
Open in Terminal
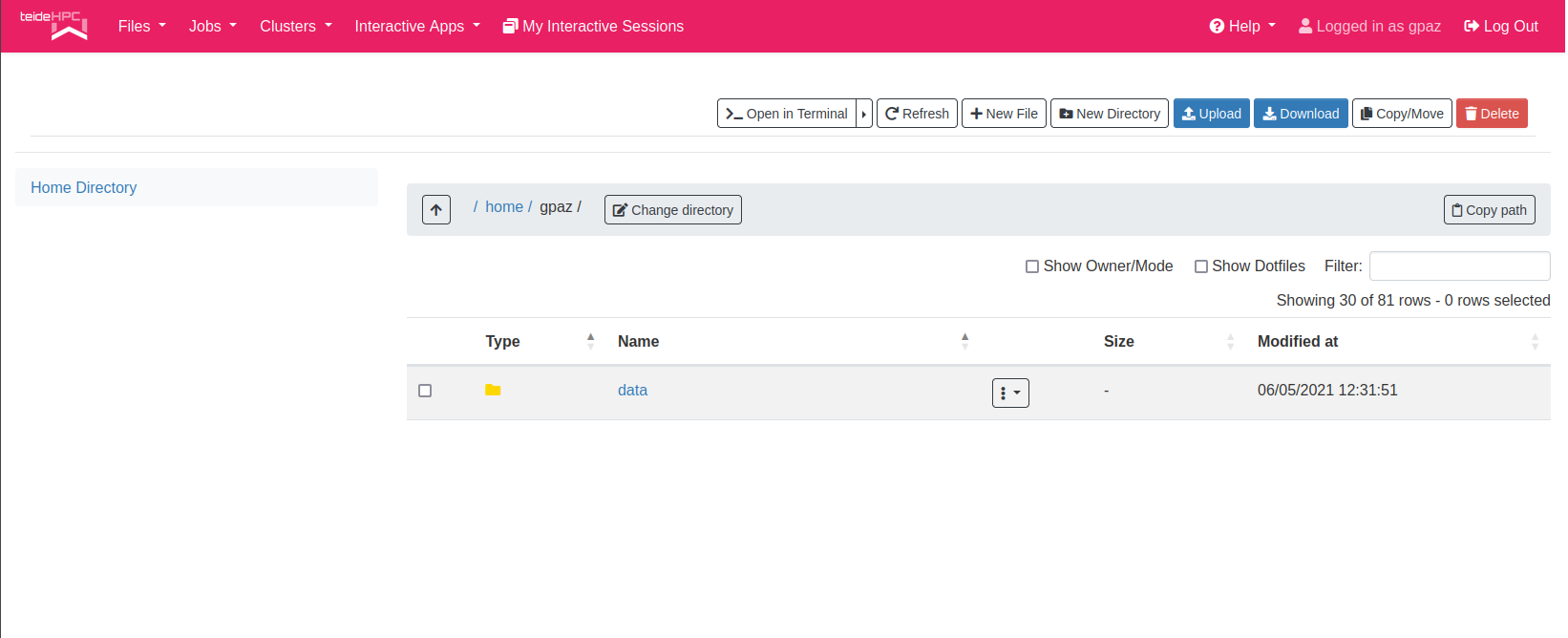(786, 114)
